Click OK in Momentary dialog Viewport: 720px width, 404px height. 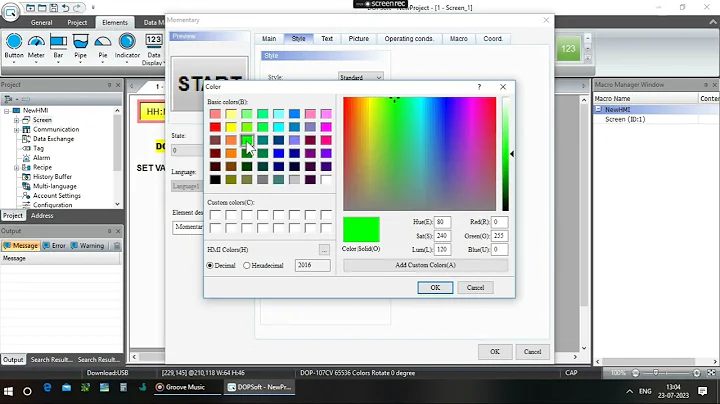[x=495, y=352]
